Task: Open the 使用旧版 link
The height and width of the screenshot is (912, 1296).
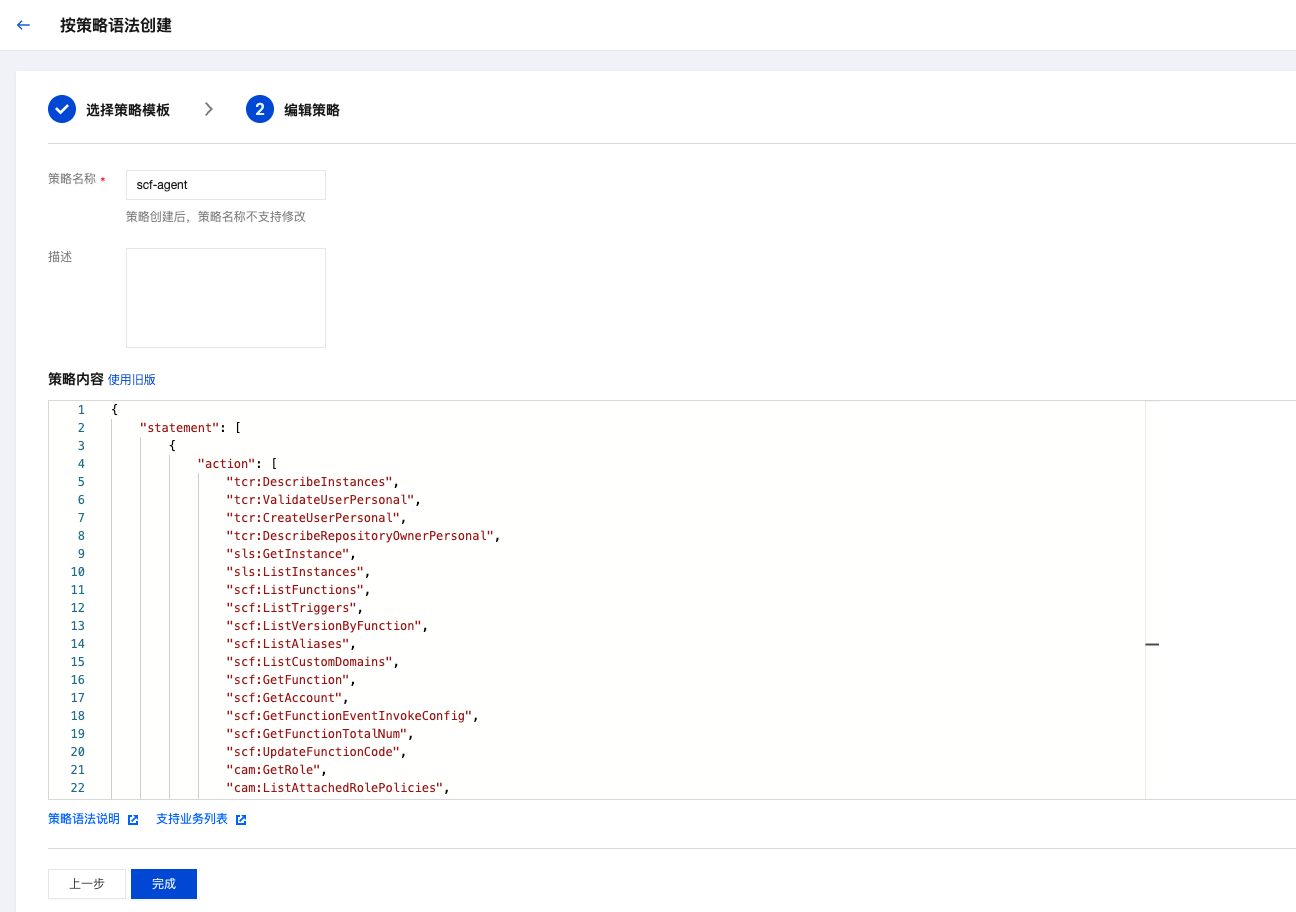Action: (132, 380)
